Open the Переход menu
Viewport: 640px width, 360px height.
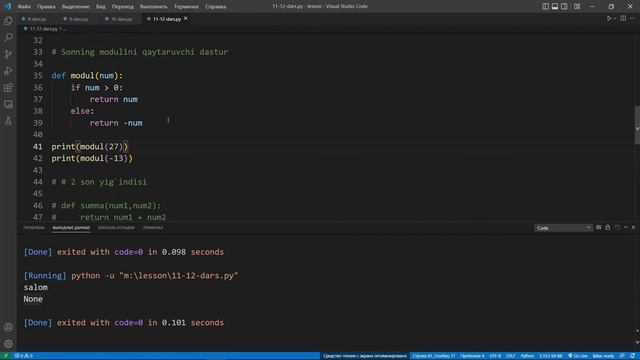pos(122,7)
